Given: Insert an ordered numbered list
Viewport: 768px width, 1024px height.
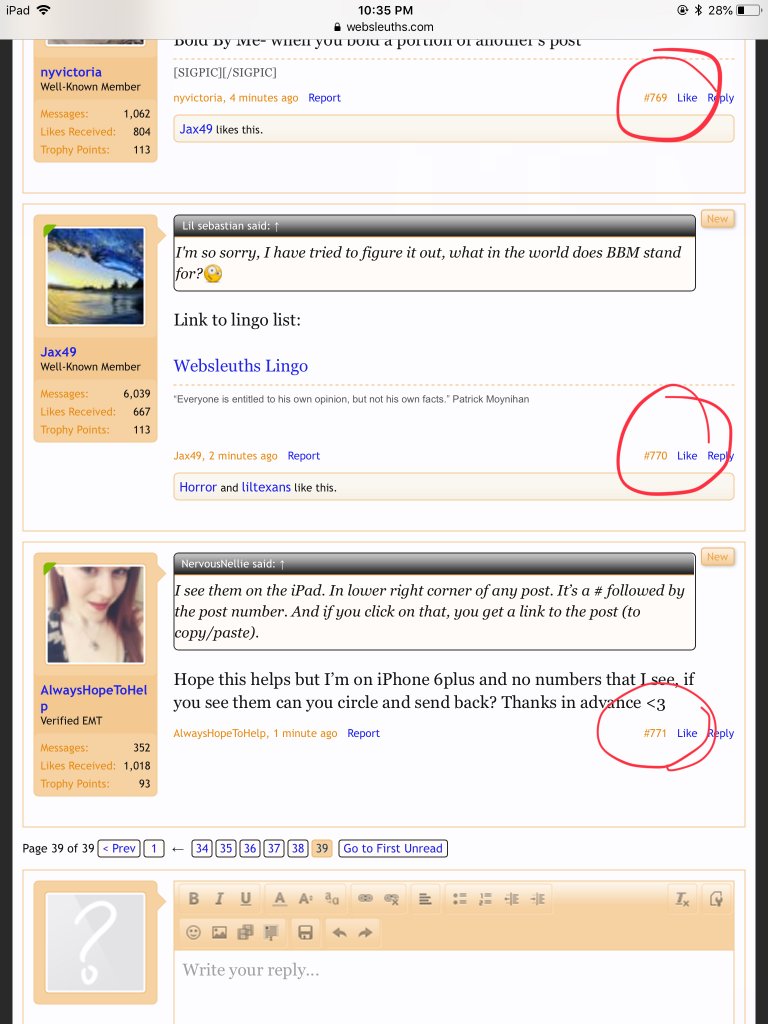Looking at the screenshot, I should (x=486, y=899).
